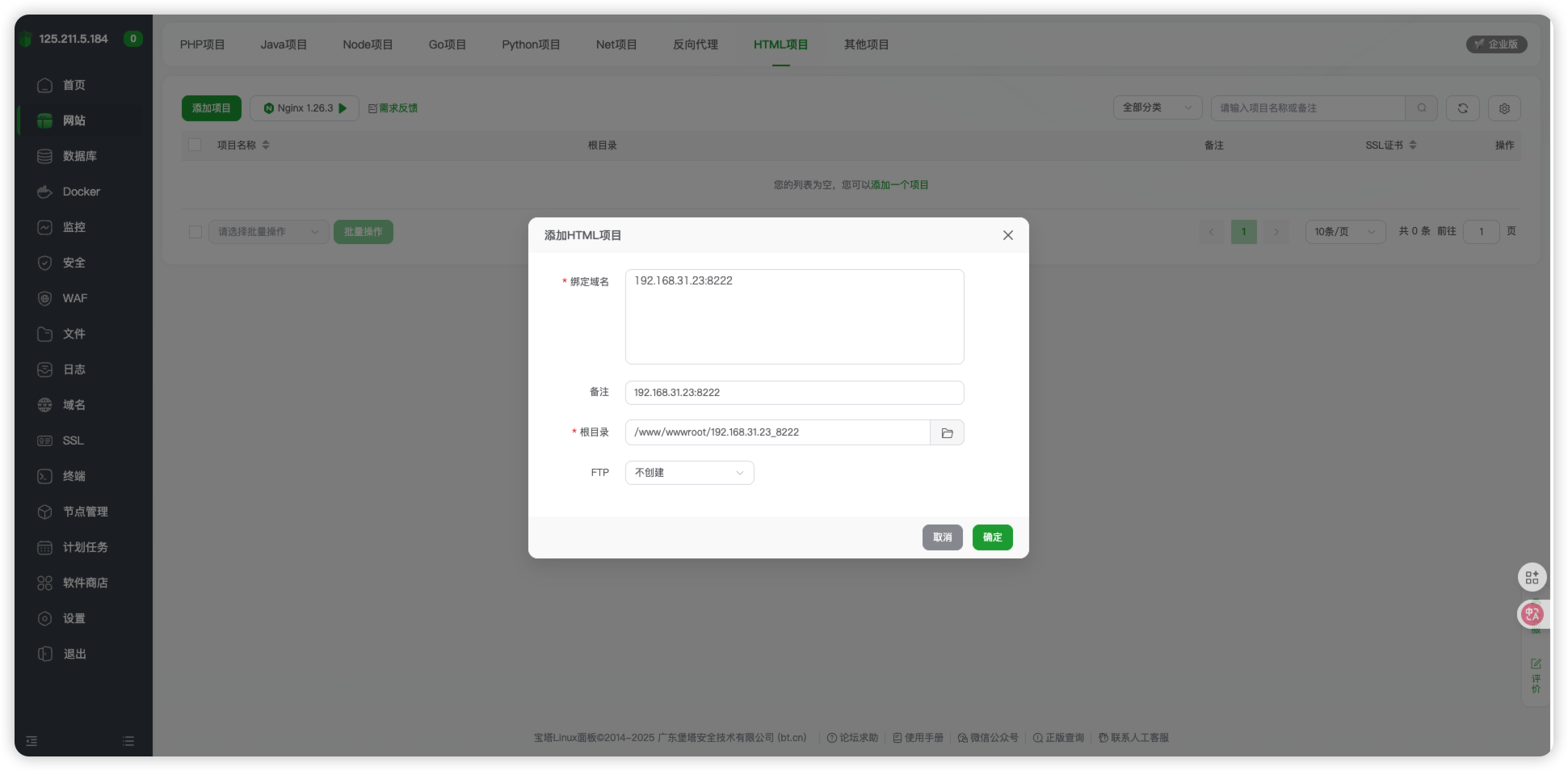Click the 取消 cancel button
The height and width of the screenshot is (771, 1568).
[942, 537]
